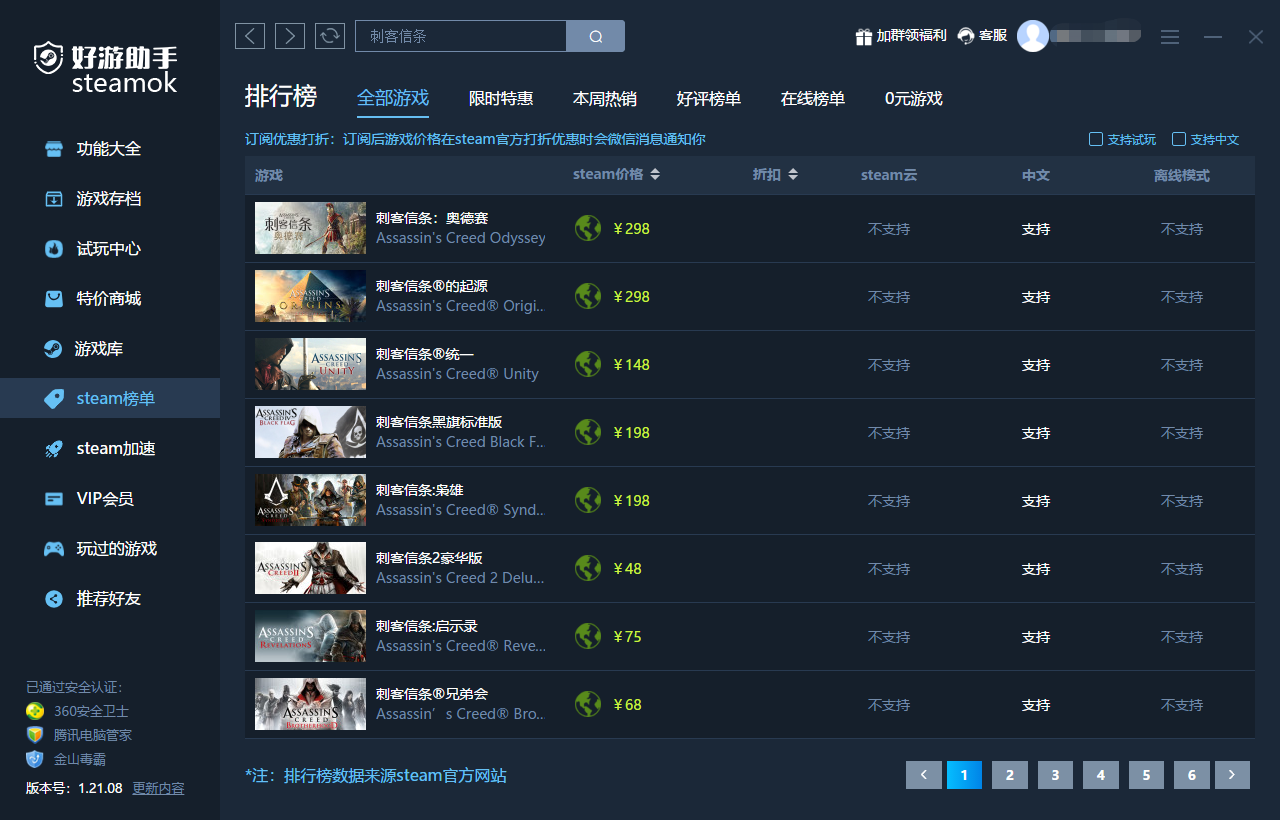Screen dimensions: 1280x820
Task: Go forward with the right arrow button
Action: click(x=290, y=36)
